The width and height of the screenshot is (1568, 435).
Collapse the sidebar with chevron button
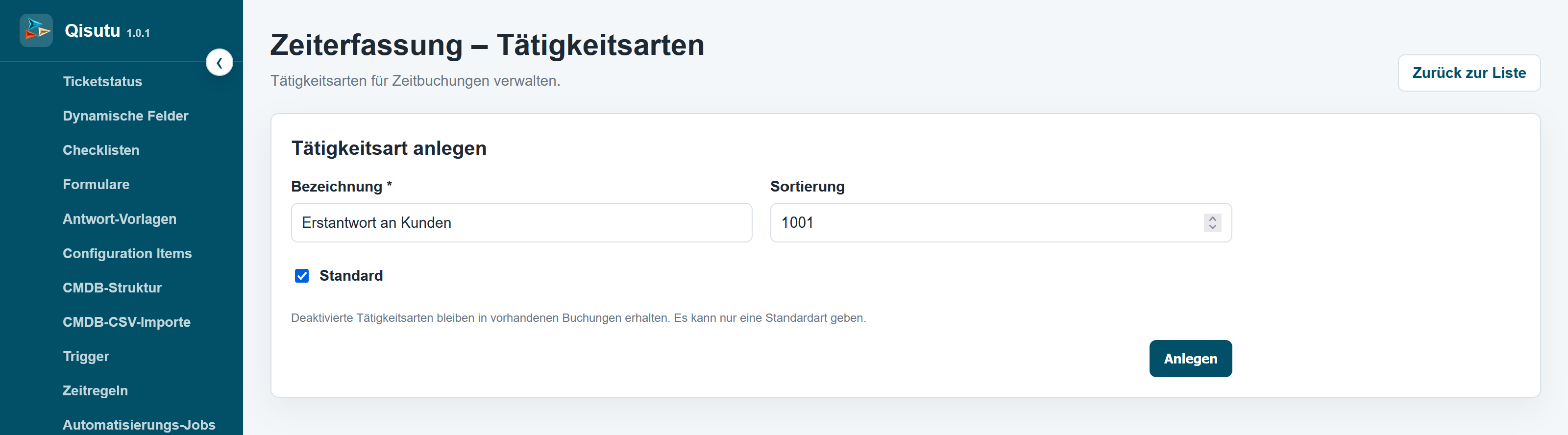pos(219,63)
